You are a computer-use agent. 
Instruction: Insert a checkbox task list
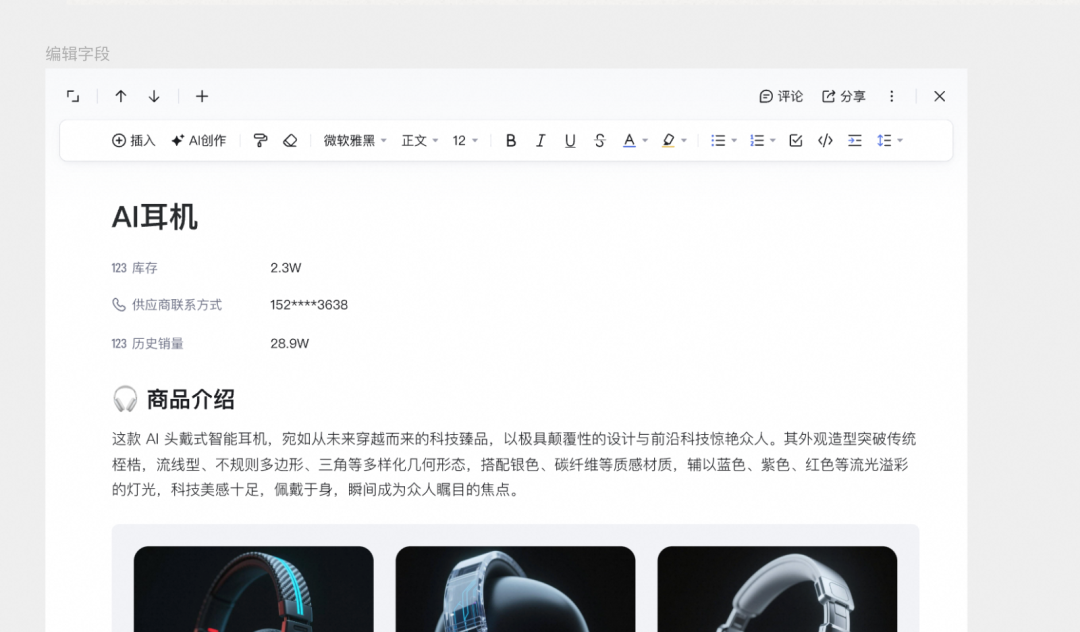tap(796, 141)
